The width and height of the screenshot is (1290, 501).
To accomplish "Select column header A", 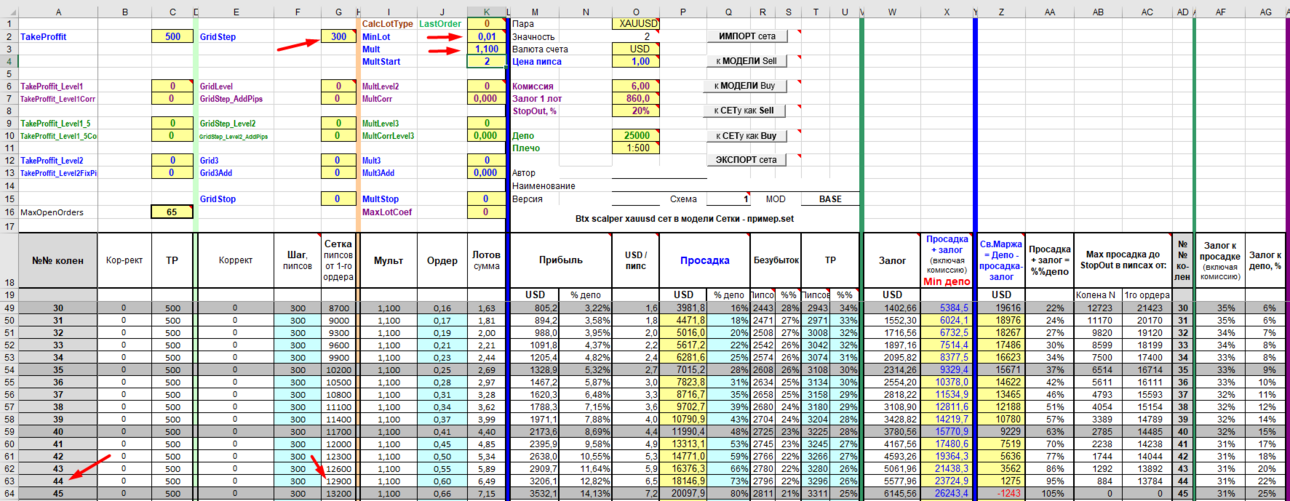I will click(x=59, y=10).
